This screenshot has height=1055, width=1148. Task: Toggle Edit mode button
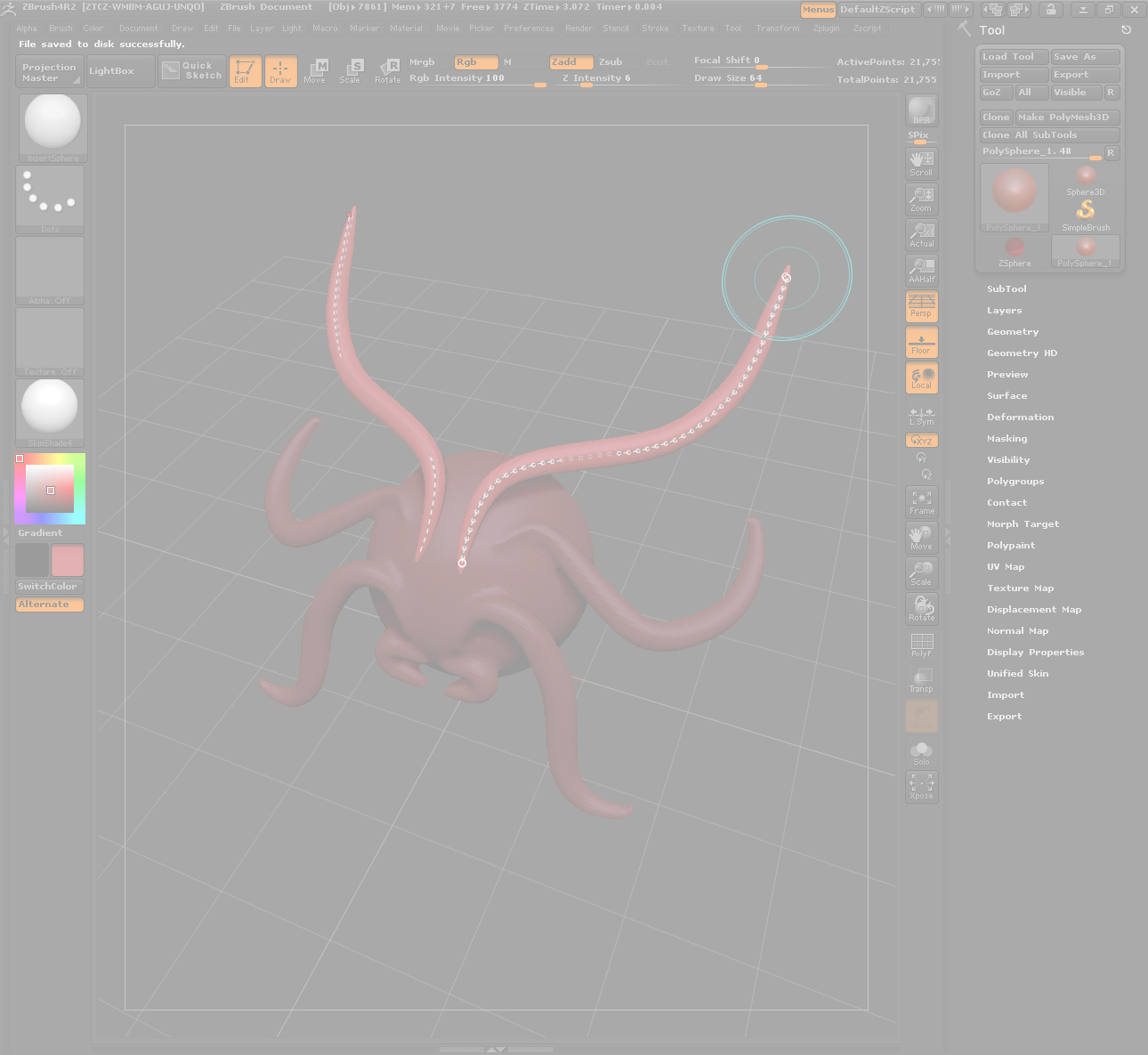pos(245,71)
